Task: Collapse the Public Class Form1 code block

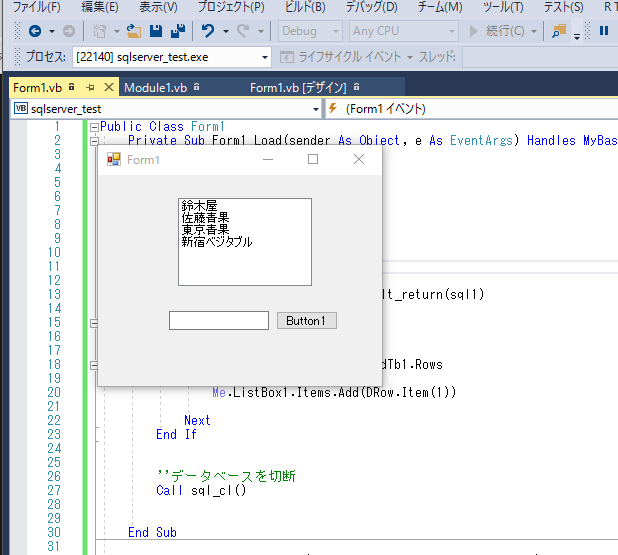Action: tap(94, 127)
